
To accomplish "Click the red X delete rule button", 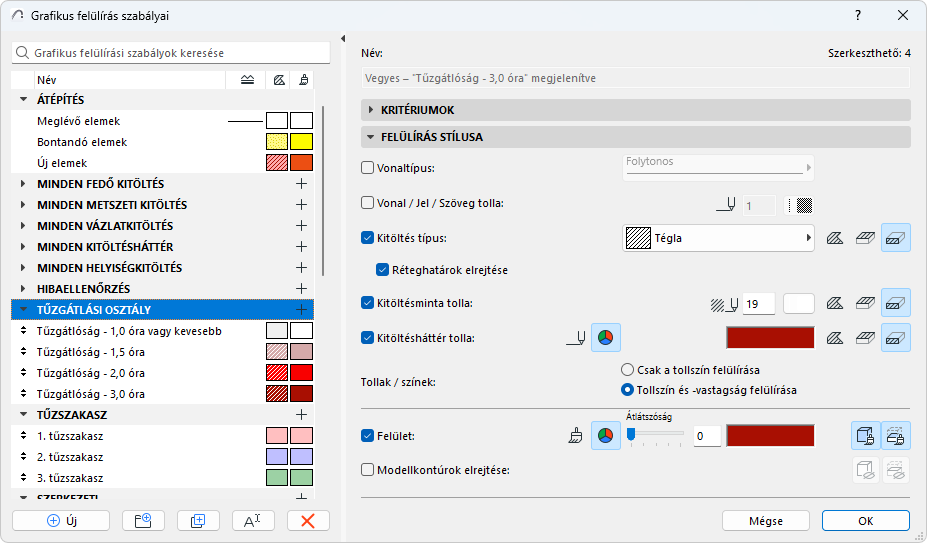I will (x=308, y=521).
